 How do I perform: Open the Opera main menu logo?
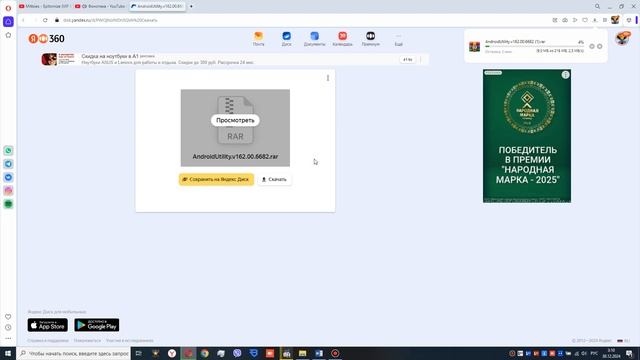(8, 8)
